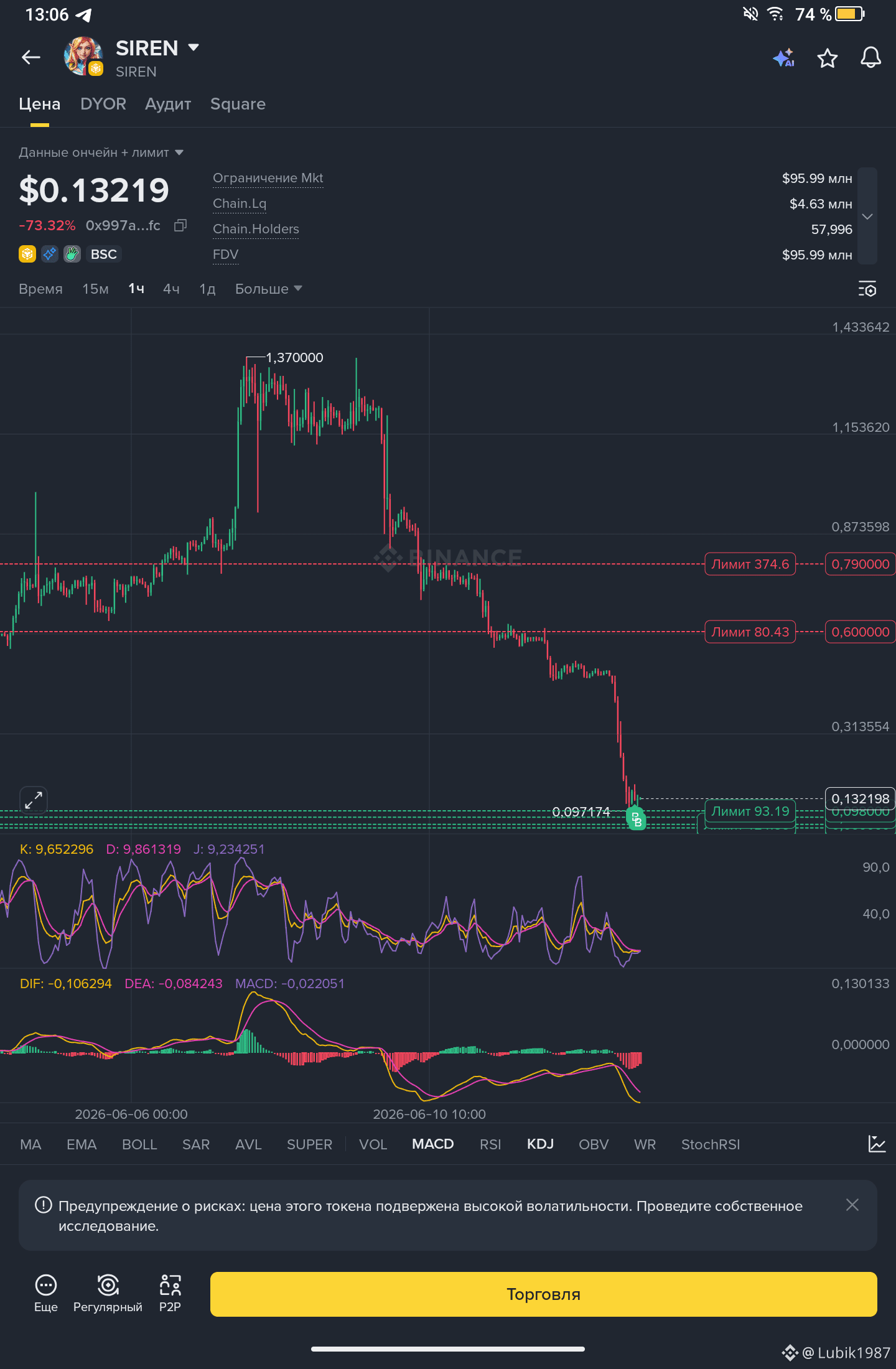This screenshot has width=896, height=1369.
Task: Open chart settings icon beside the timeframes
Action: pos(867,289)
